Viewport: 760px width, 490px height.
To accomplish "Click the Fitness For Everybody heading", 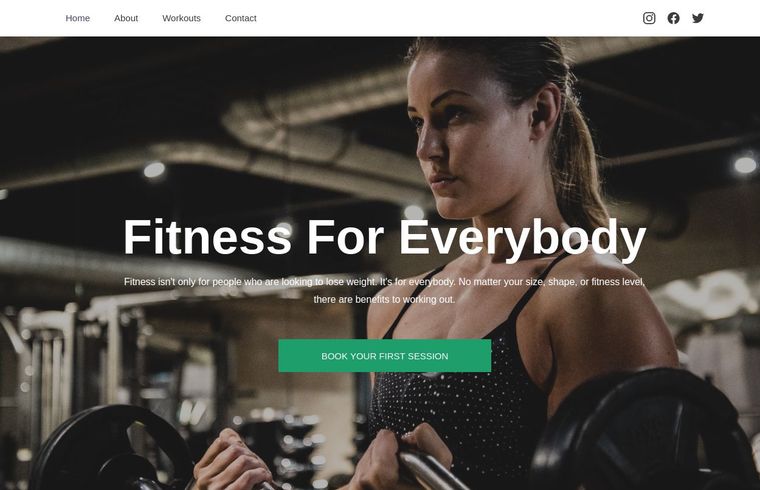I will [384, 237].
